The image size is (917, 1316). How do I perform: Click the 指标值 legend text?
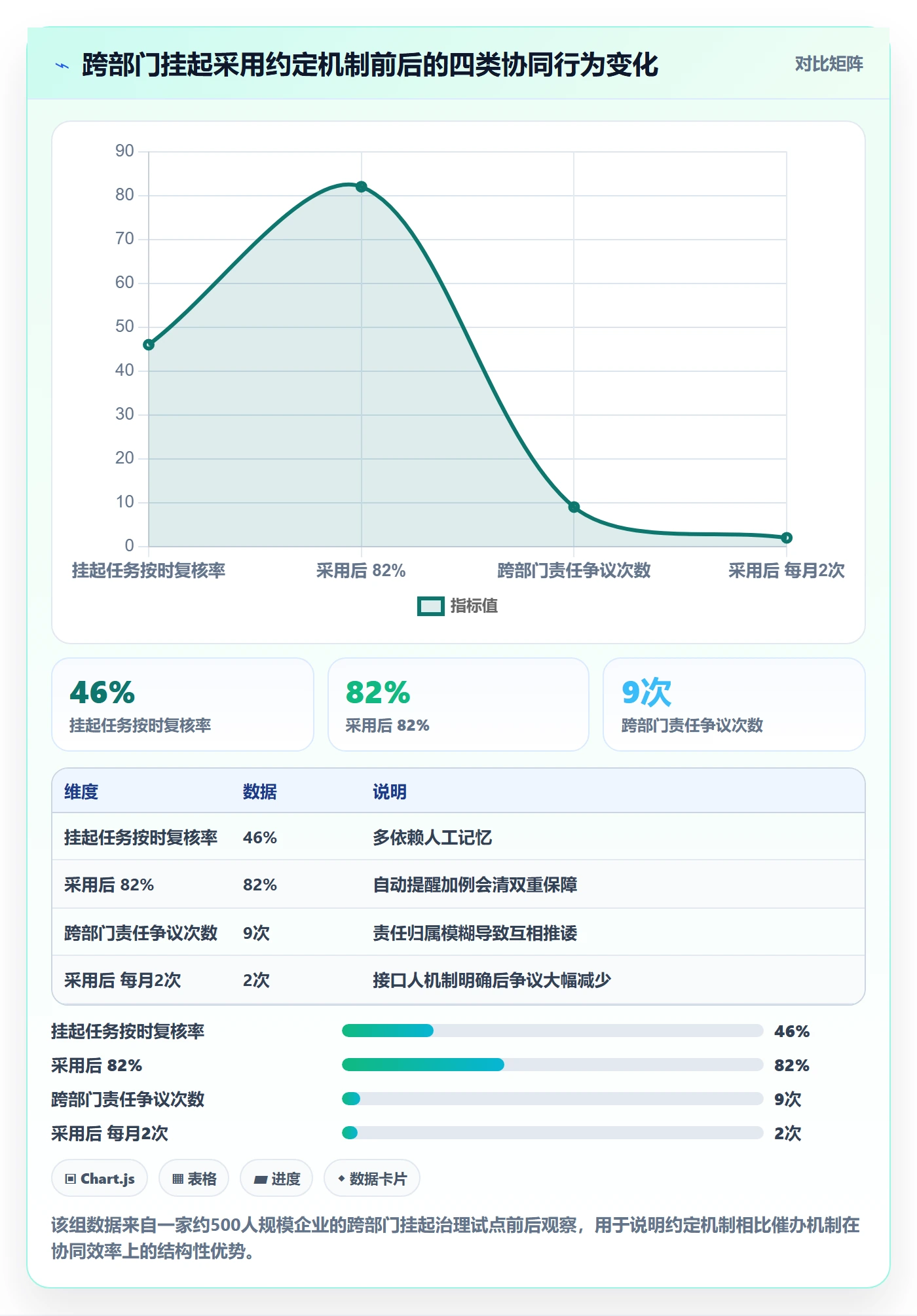point(474,606)
